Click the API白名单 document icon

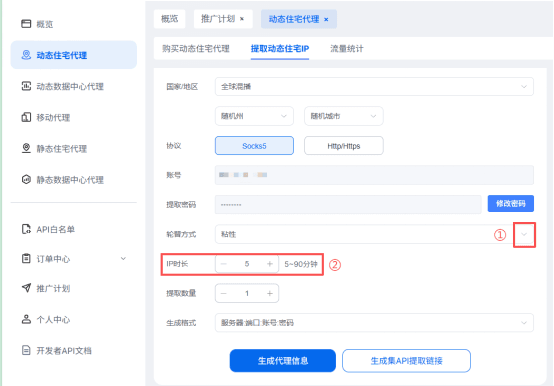[26, 229]
